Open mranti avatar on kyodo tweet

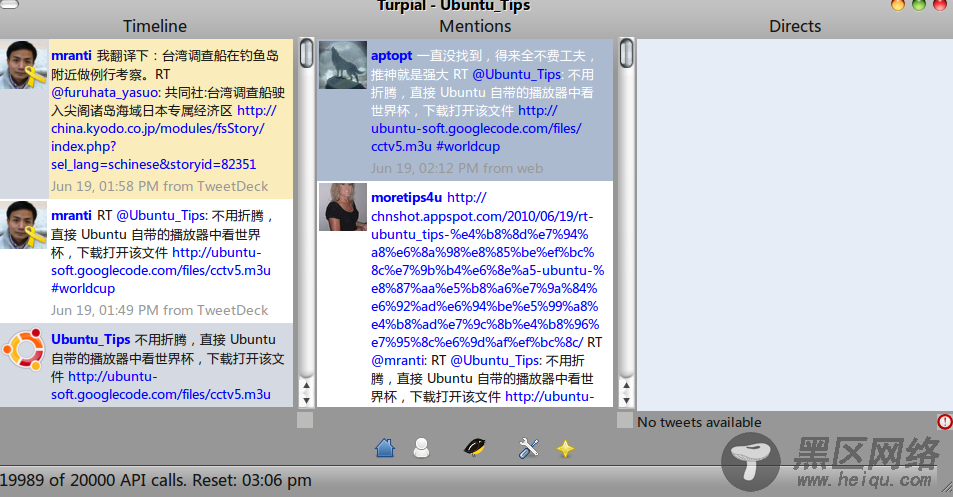click(x=24, y=65)
